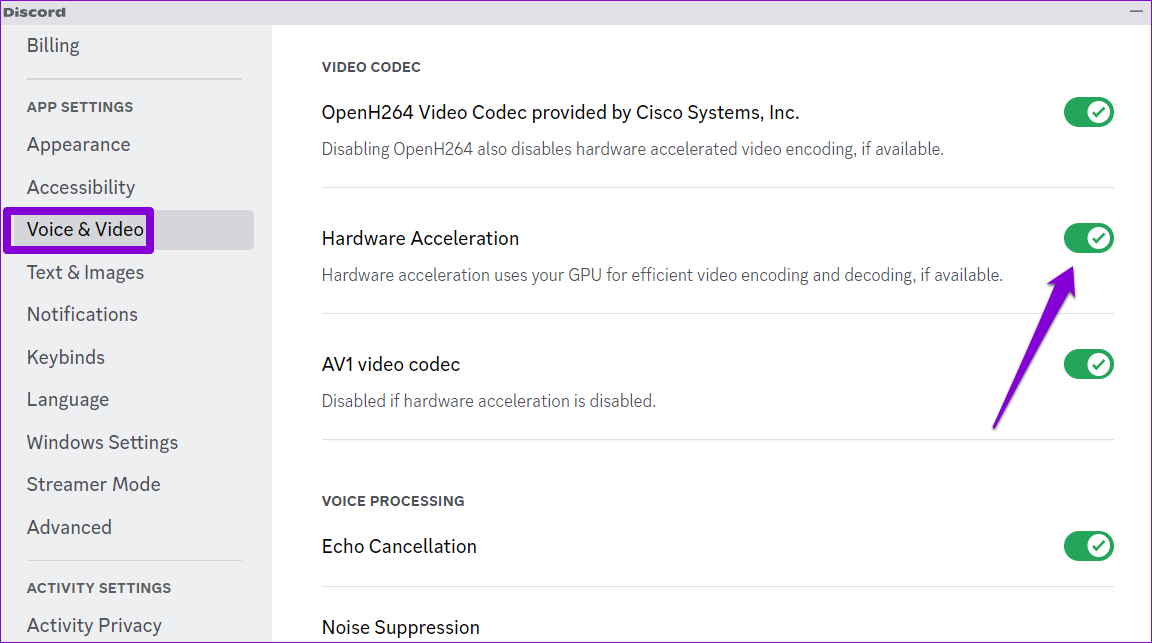Open Activity Privacy settings

pyautogui.click(x=94, y=625)
